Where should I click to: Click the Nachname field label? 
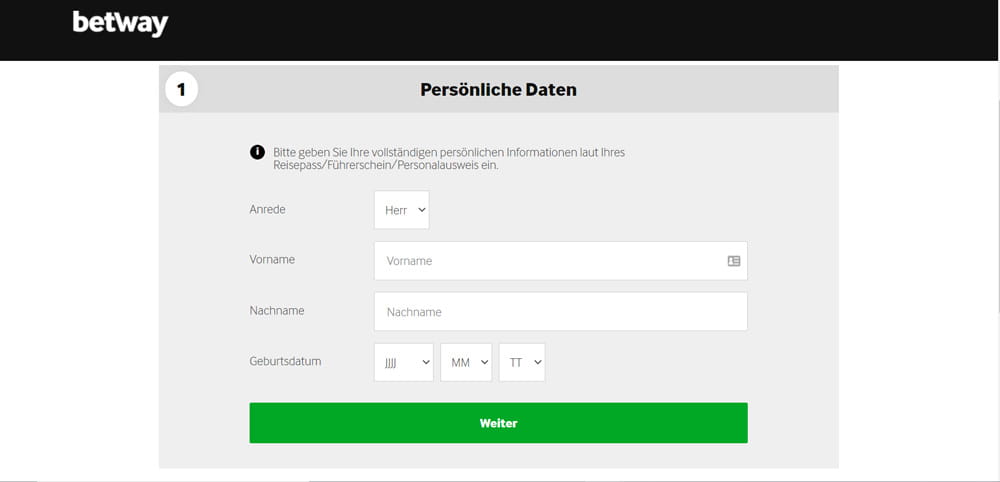click(277, 310)
